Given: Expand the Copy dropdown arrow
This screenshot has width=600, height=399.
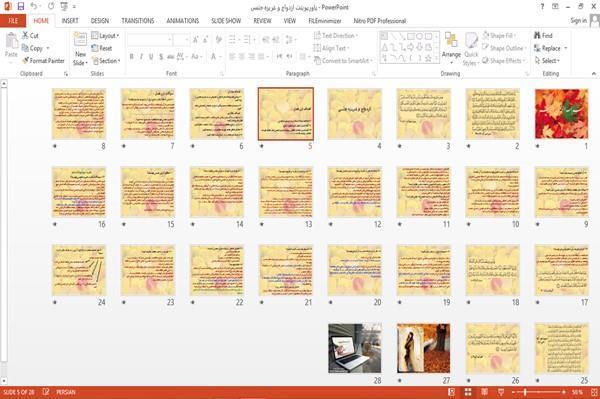Looking at the screenshot, I should (48, 48).
